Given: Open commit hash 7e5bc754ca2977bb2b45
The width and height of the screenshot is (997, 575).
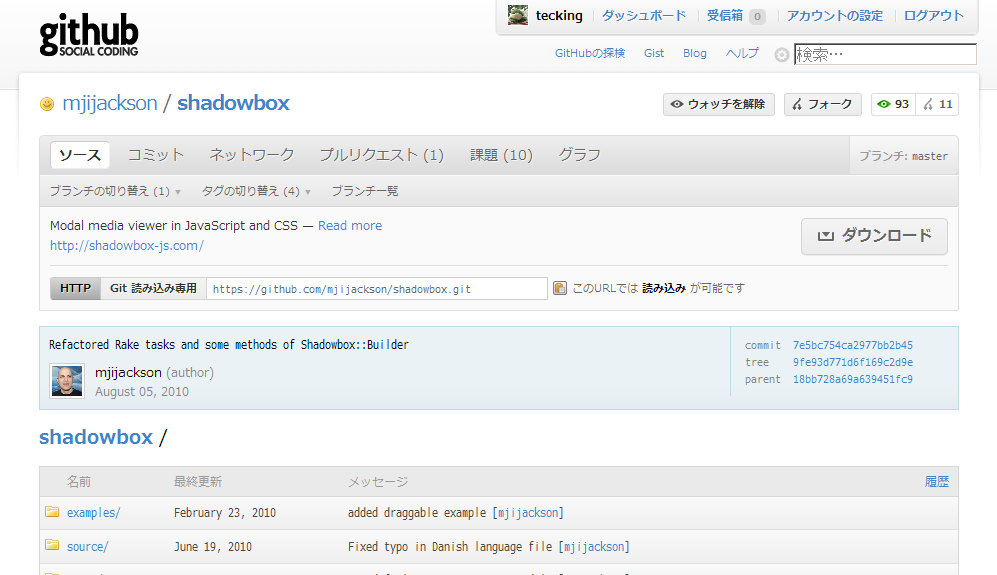Looking at the screenshot, I should (853, 345).
